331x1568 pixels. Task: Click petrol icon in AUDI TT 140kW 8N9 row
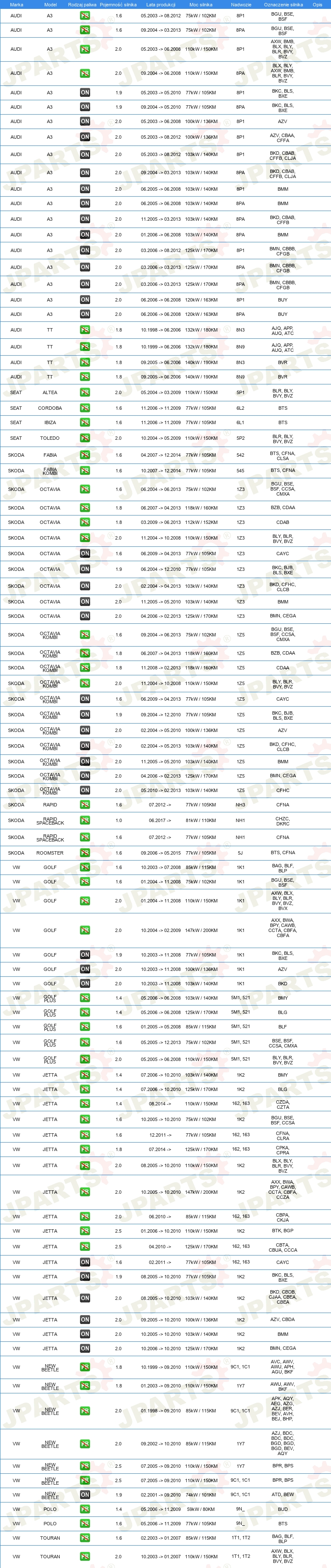[x=85, y=377]
